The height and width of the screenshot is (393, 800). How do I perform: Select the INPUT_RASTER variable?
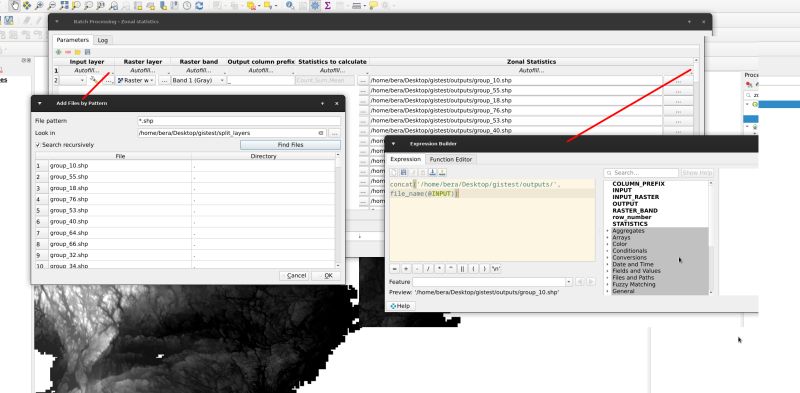click(635, 197)
